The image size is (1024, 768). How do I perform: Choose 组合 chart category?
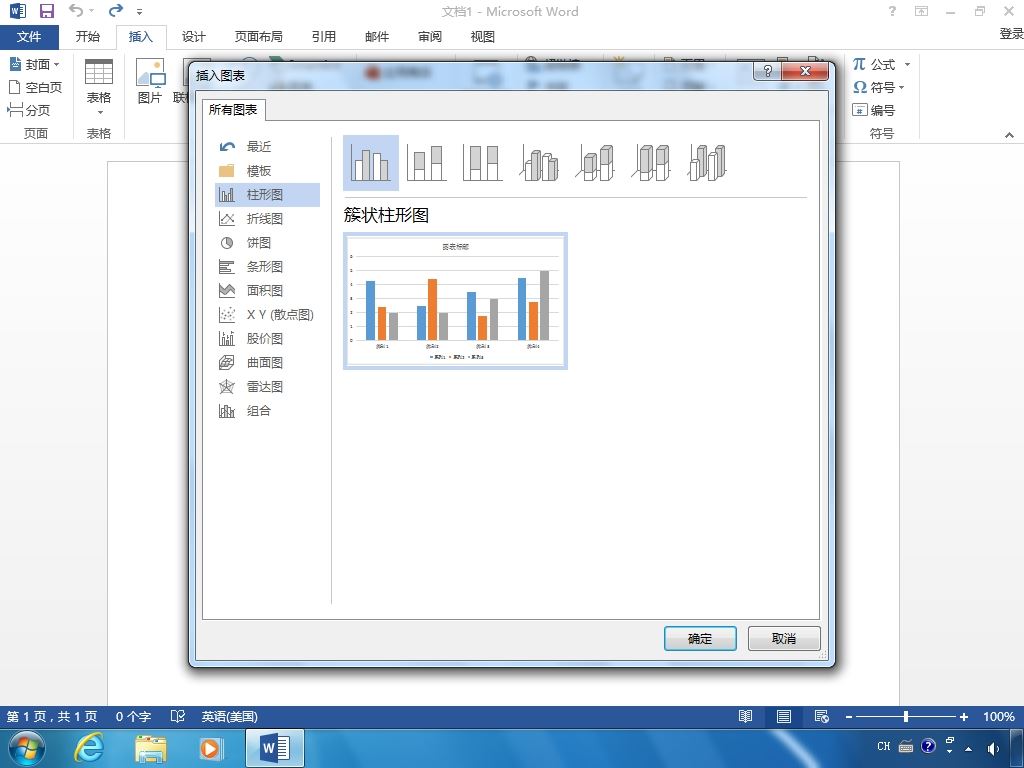coord(267,411)
